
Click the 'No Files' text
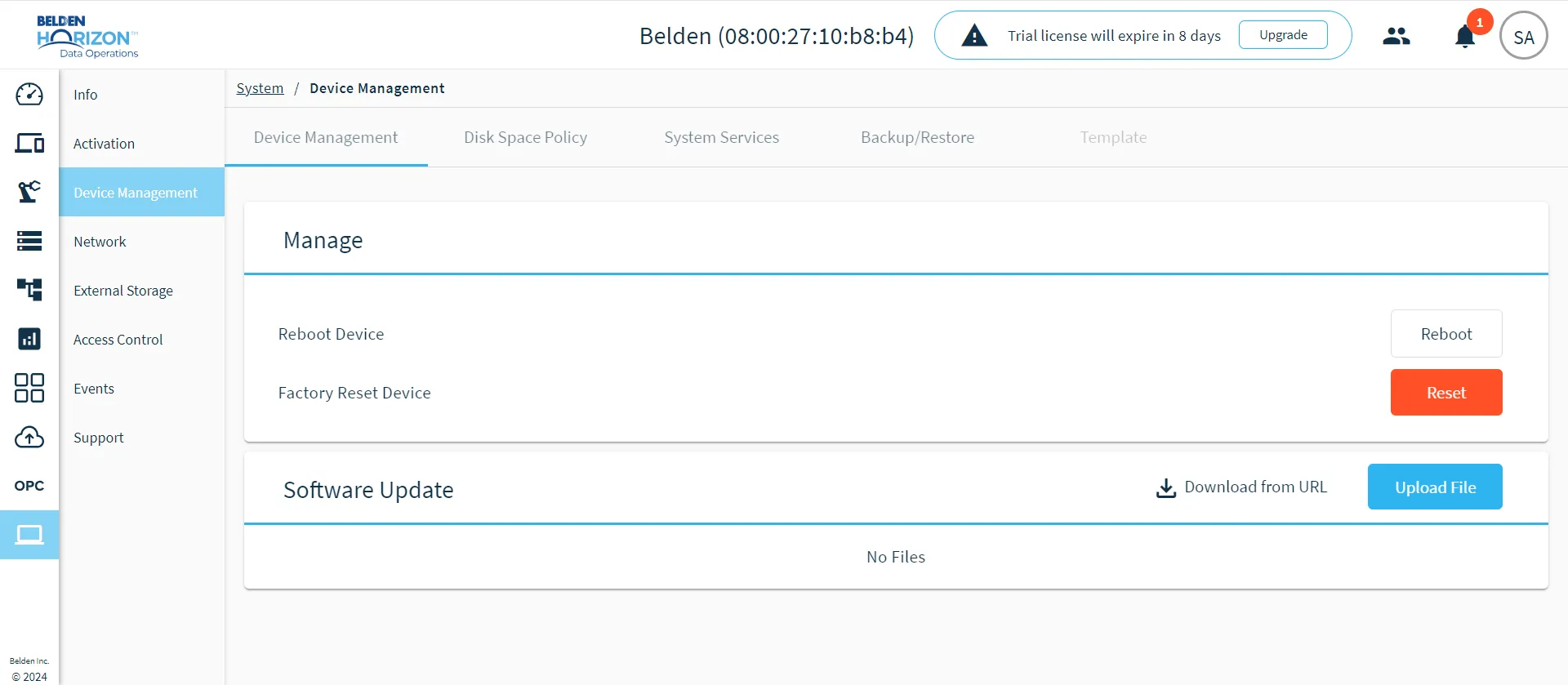tap(896, 557)
